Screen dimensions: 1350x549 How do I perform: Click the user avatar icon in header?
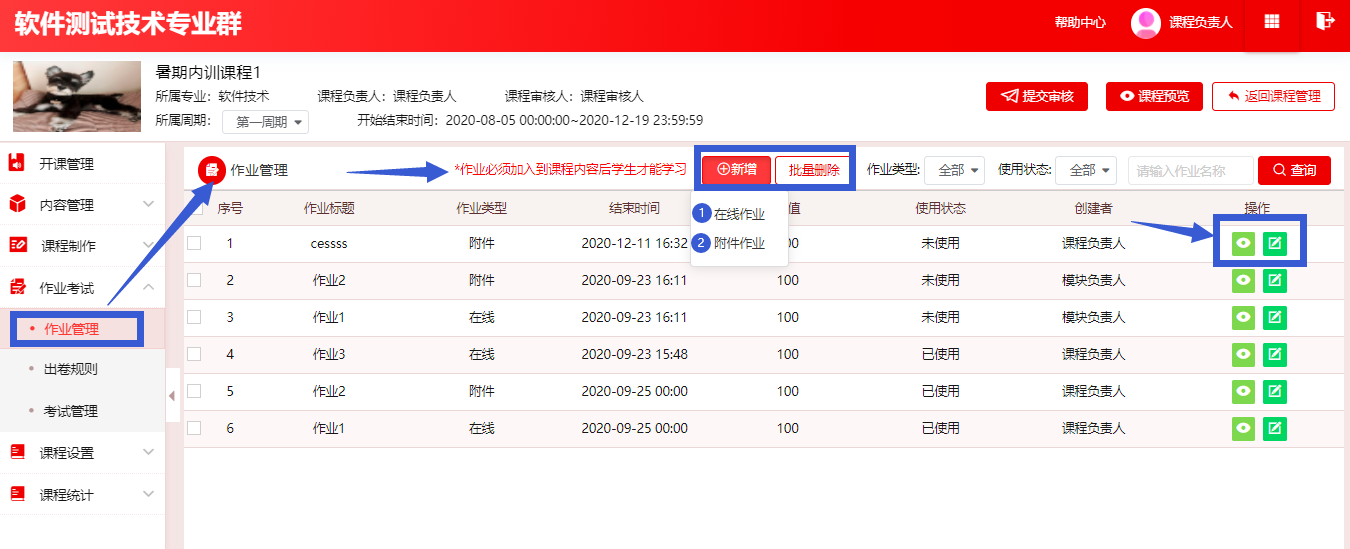1145,23
